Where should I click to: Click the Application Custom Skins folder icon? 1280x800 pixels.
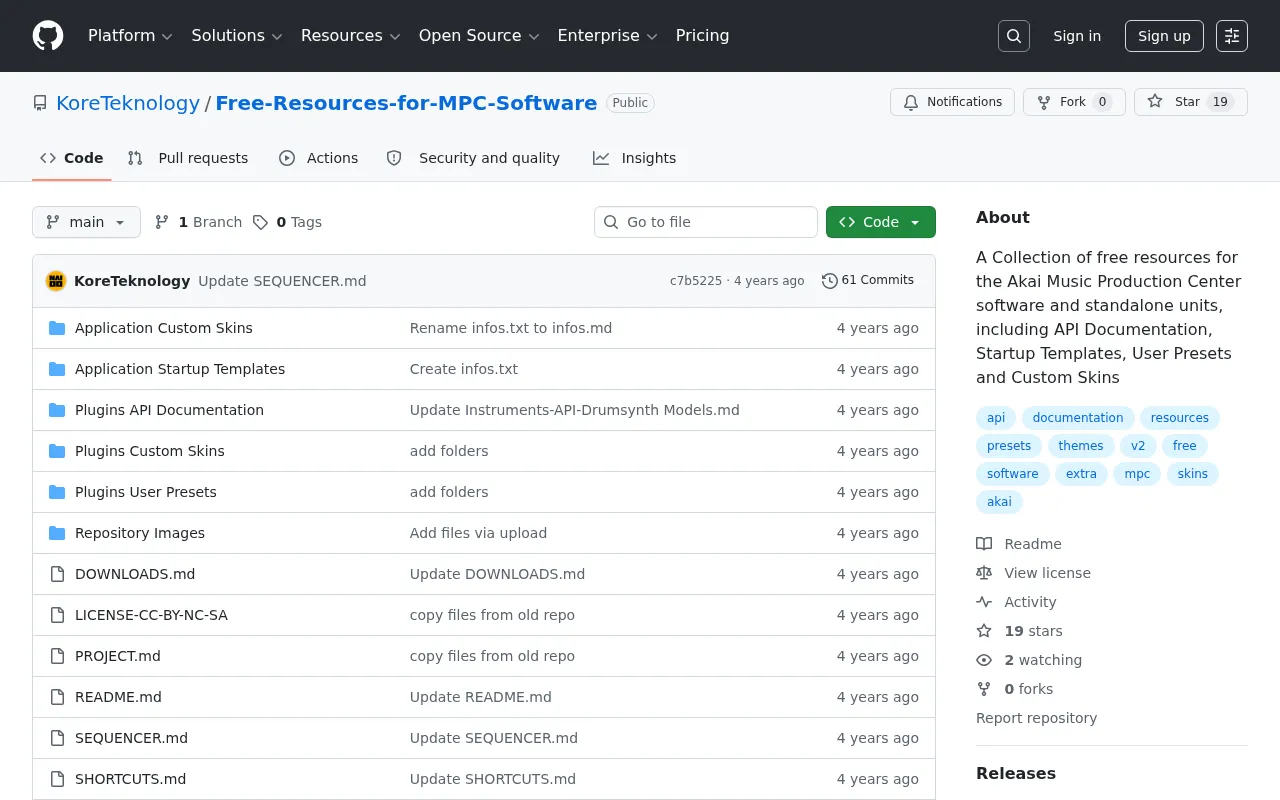pos(57,328)
